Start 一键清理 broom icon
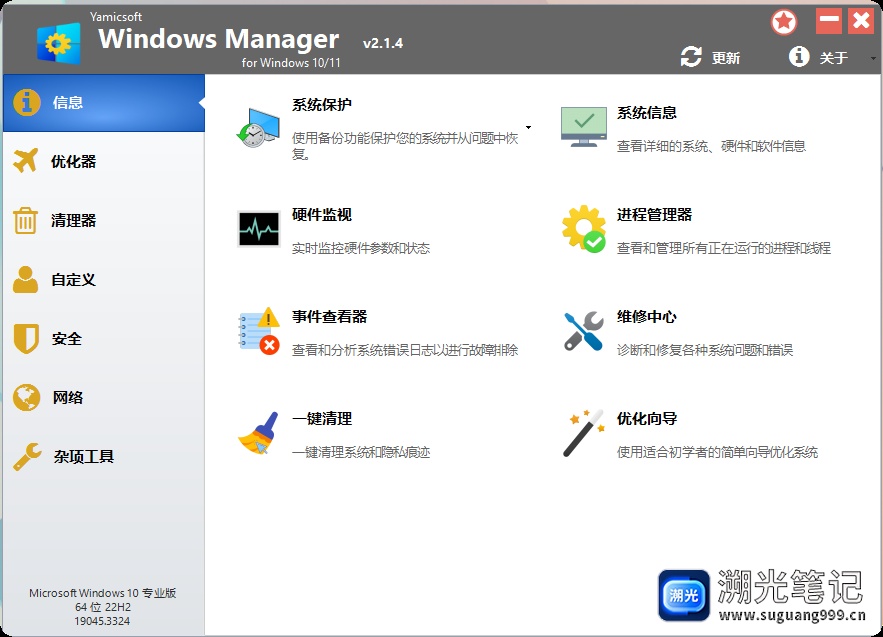883x637 pixels. tap(258, 433)
